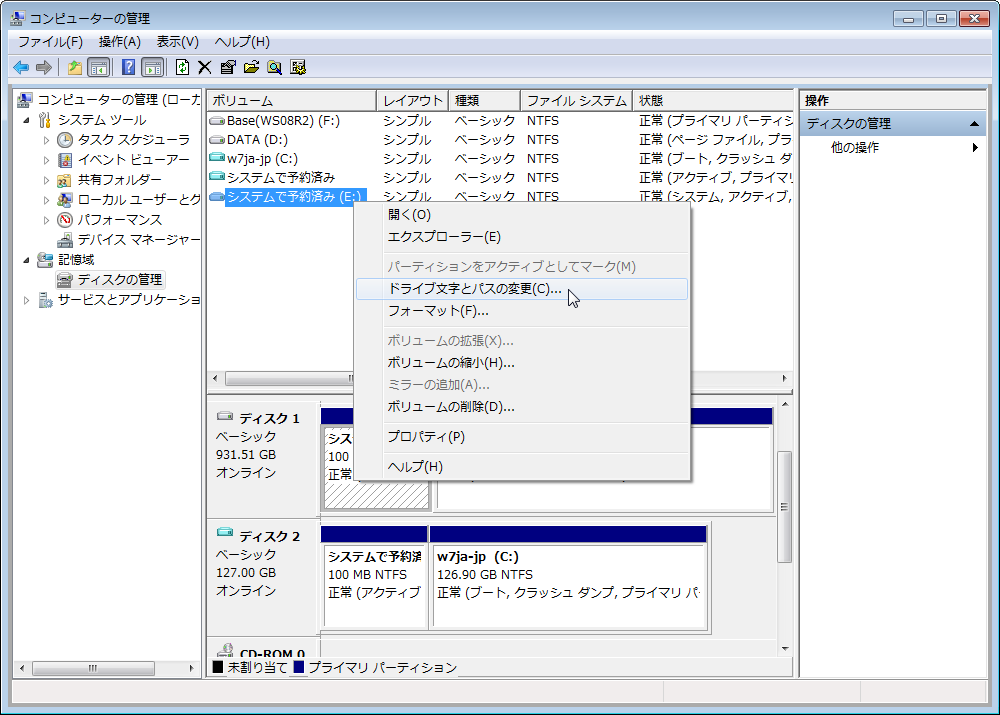Choose ヘルプ(H) from the context menu
The height and width of the screenshot is (715, 1000).
522,467
